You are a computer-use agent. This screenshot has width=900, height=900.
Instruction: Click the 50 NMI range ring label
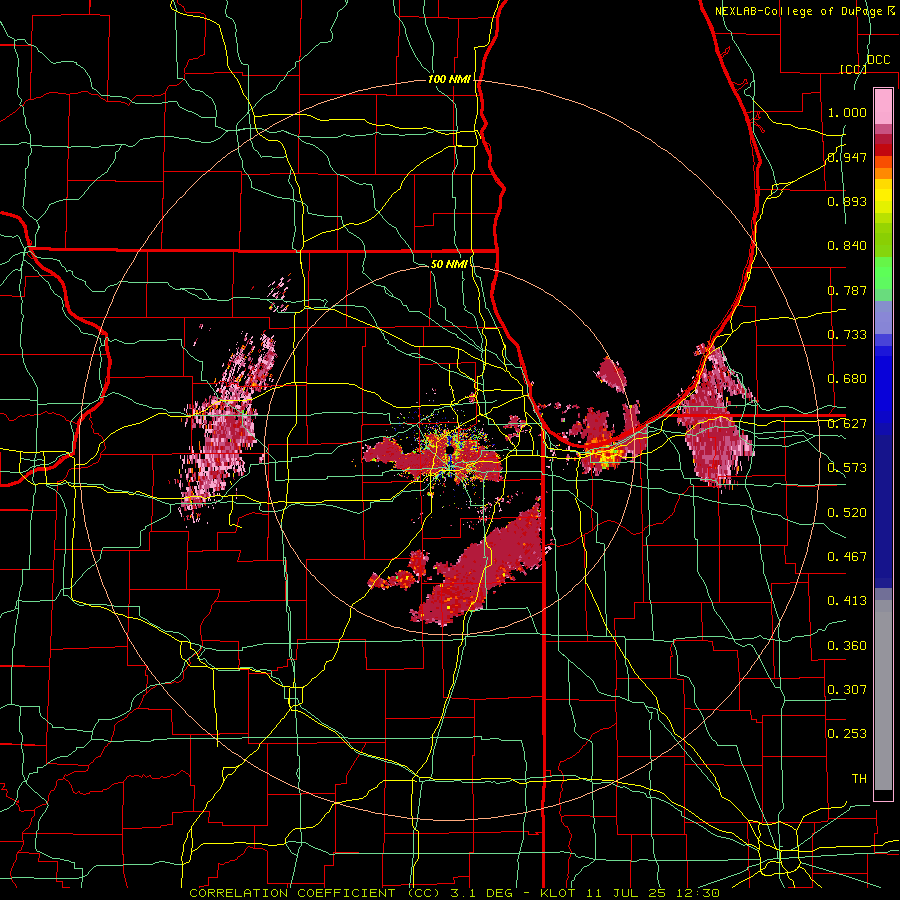point(449,264)
